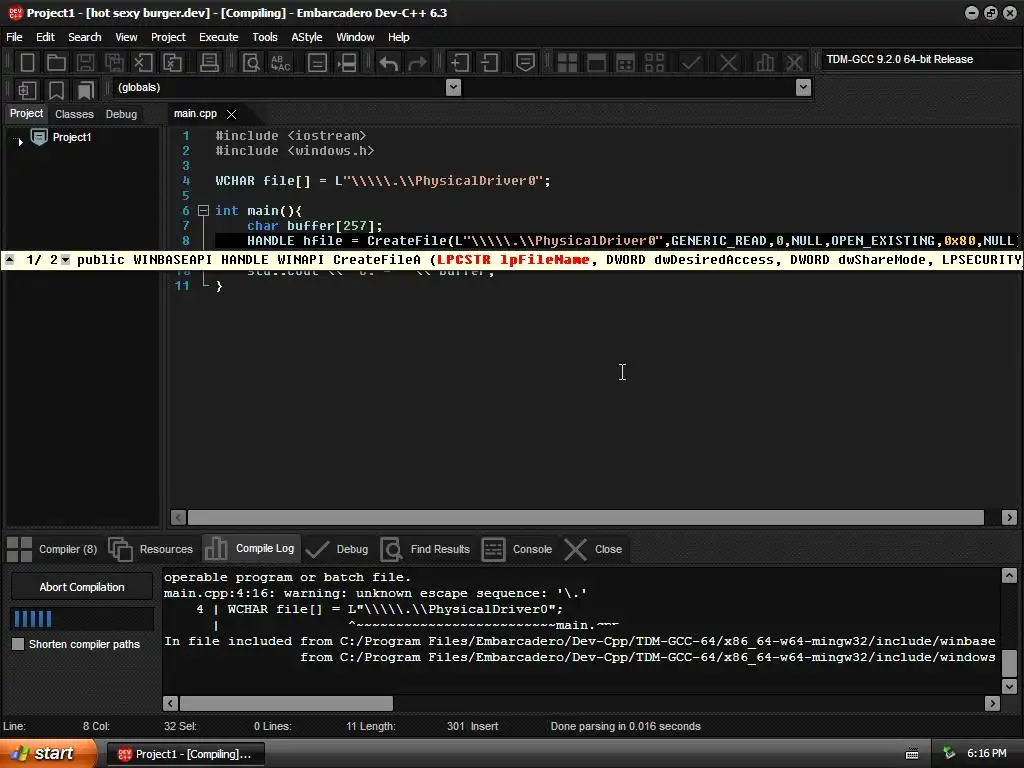Click the Close file toolbar icon
This screenshot has height=768, width=1024.
pyautogui.click(x=143, y=63)
